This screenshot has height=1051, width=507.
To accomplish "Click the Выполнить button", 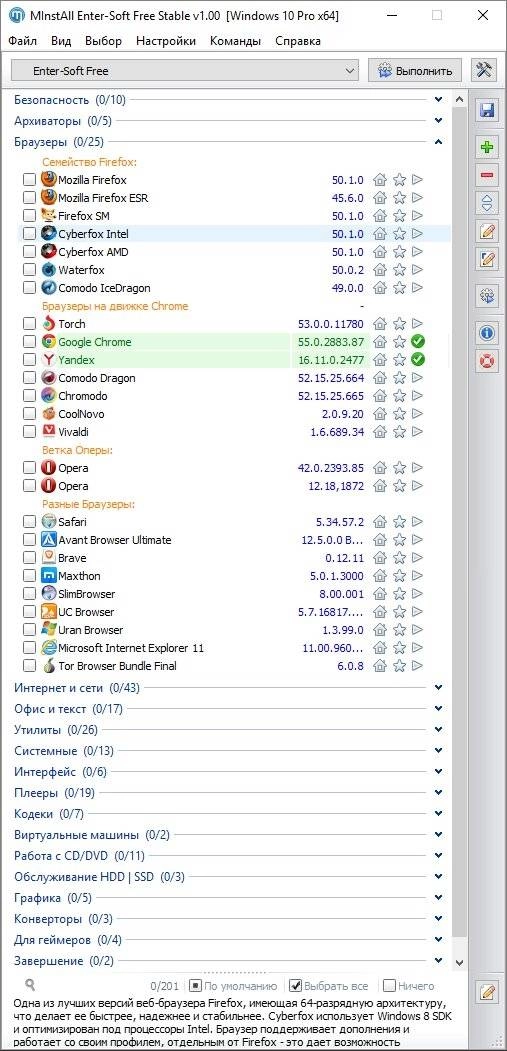I will [415, 70].
